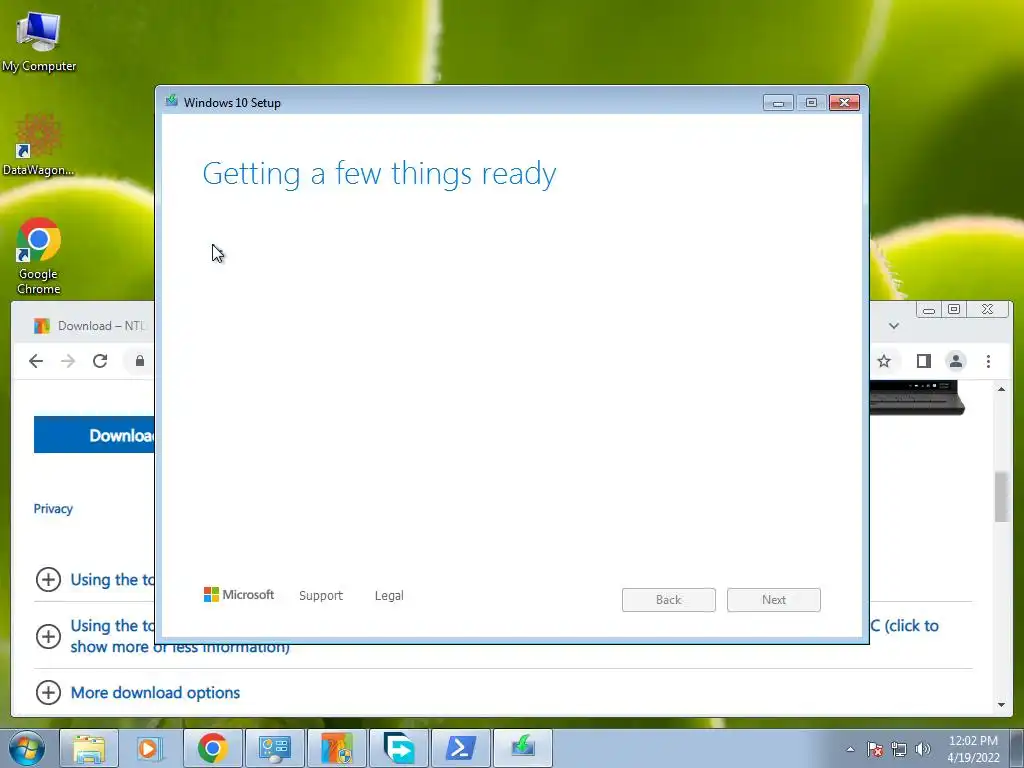
Task: View site info via the padlock icon
Action: click(x=140, y=361)
